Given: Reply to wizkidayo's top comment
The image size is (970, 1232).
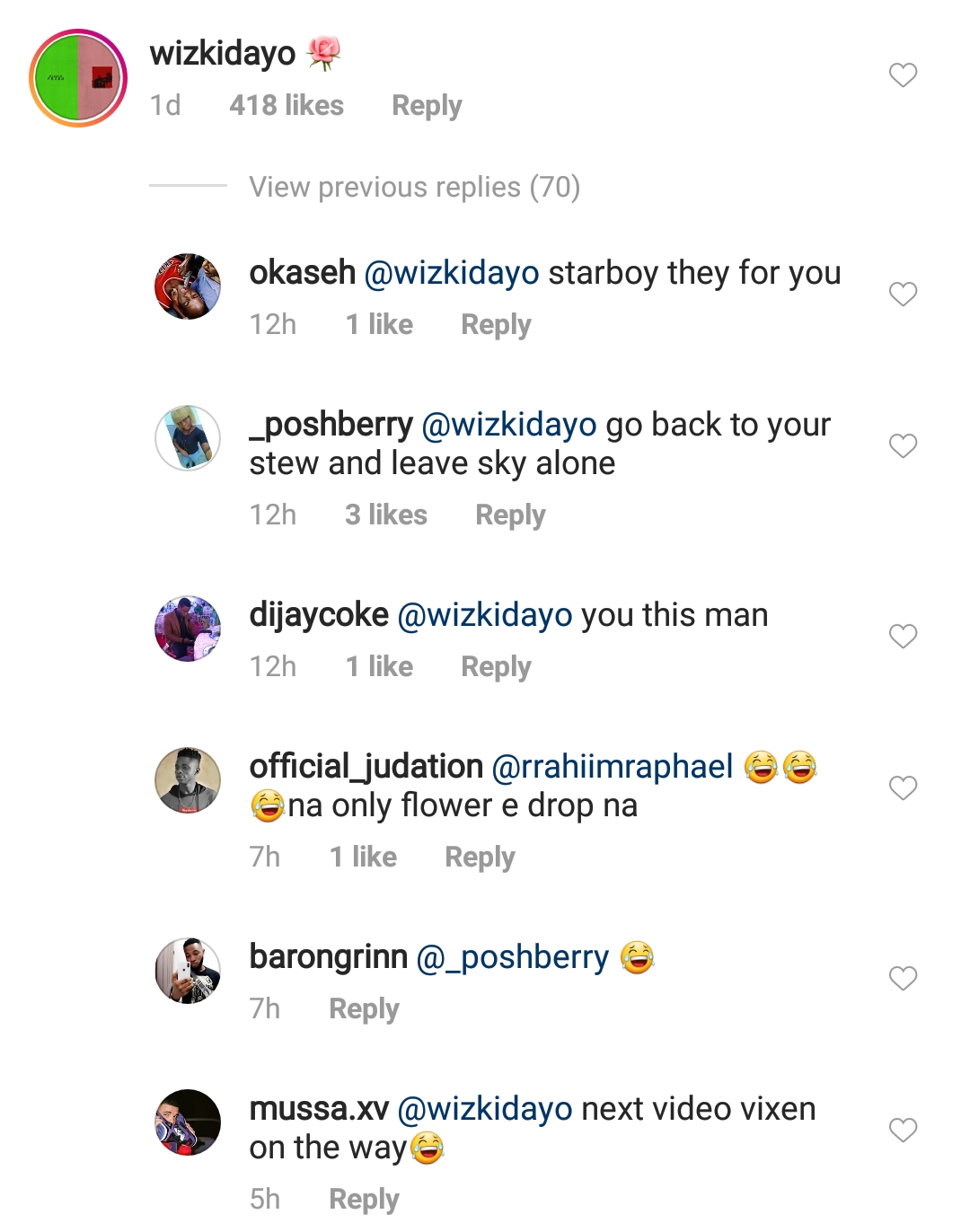Looking at the screenshot, I should (x=427, y=106).
